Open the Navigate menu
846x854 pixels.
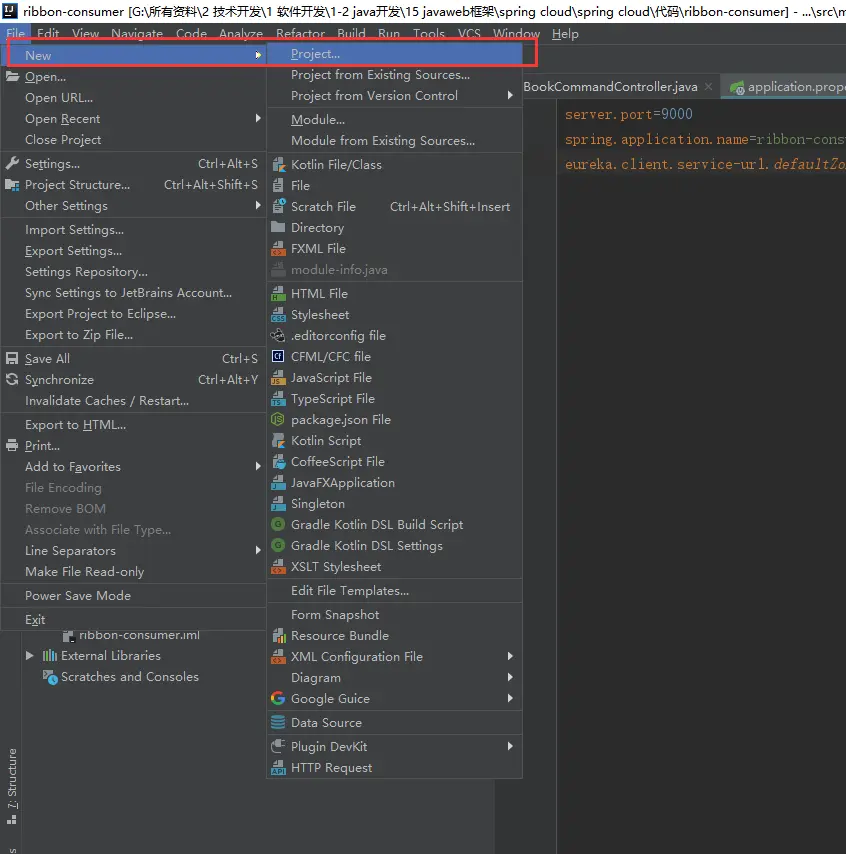[x=137, y=33]
